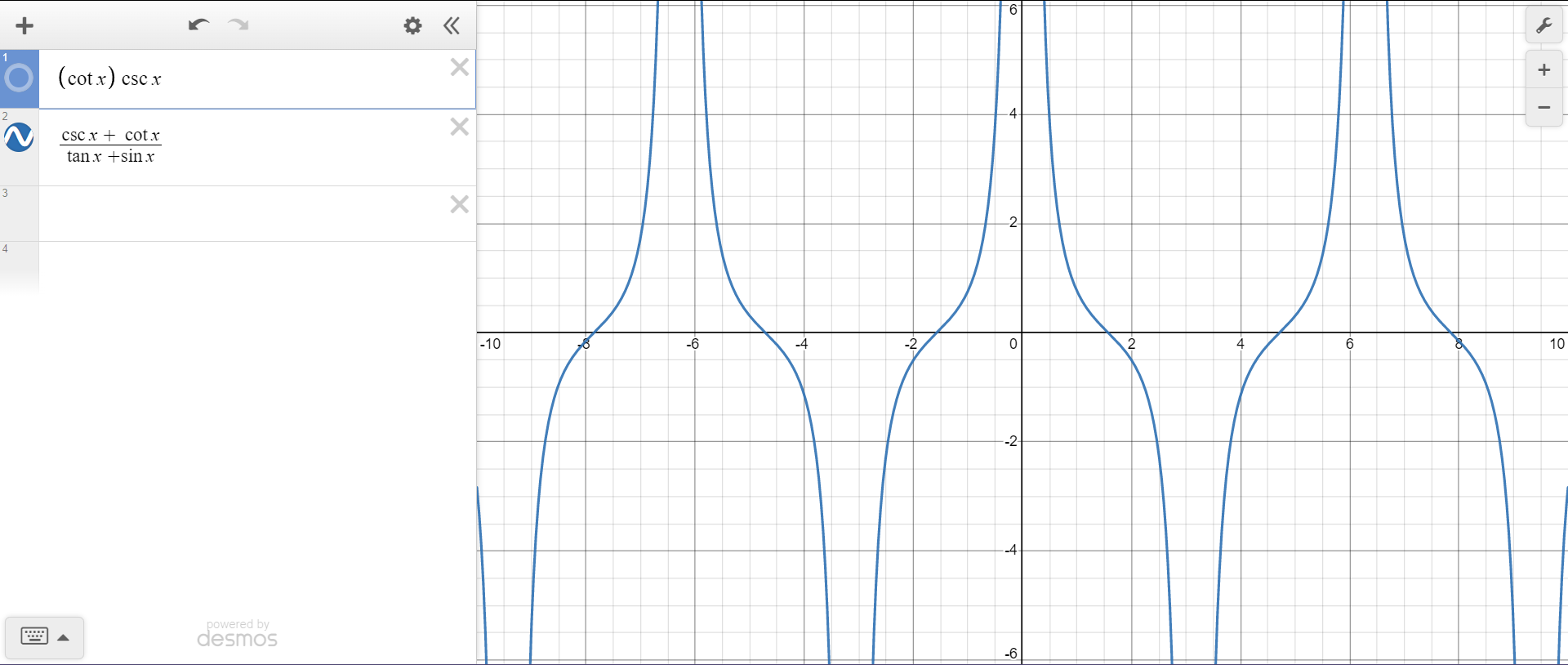Viewport: 1568px width, 665px height.
Task: Redo the last undone action
Action: (x=238, y=25)
